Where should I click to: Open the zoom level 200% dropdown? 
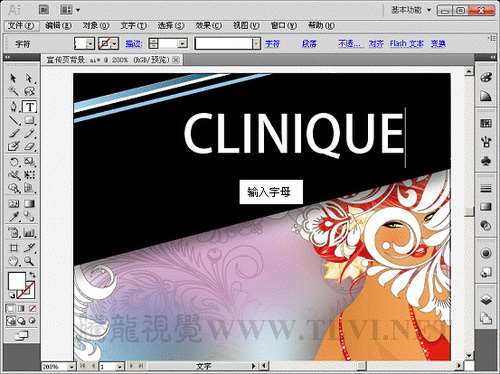pos(71,367)
